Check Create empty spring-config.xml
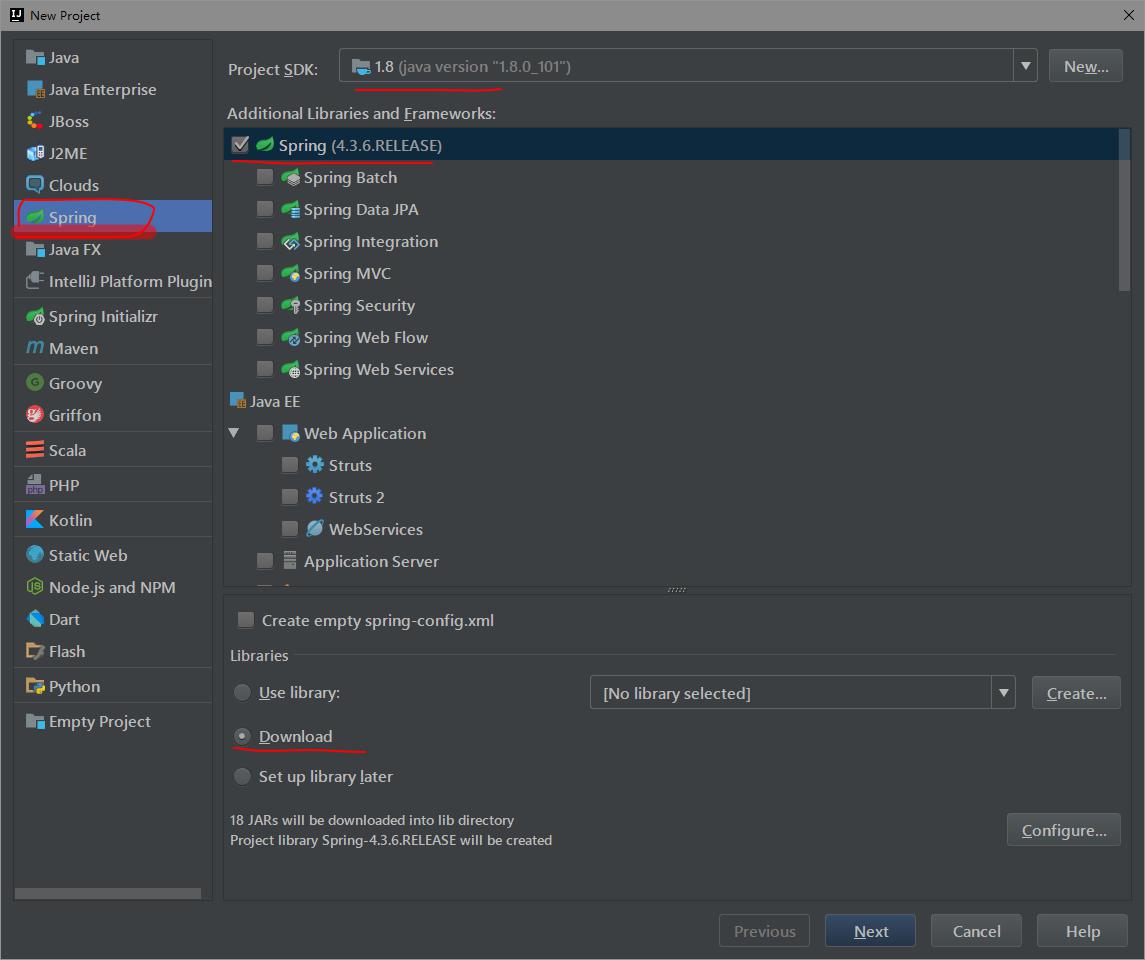Image resolution: width=1145 pixels, height=960 pixels. pyautogui.click(x=246, y=620)
